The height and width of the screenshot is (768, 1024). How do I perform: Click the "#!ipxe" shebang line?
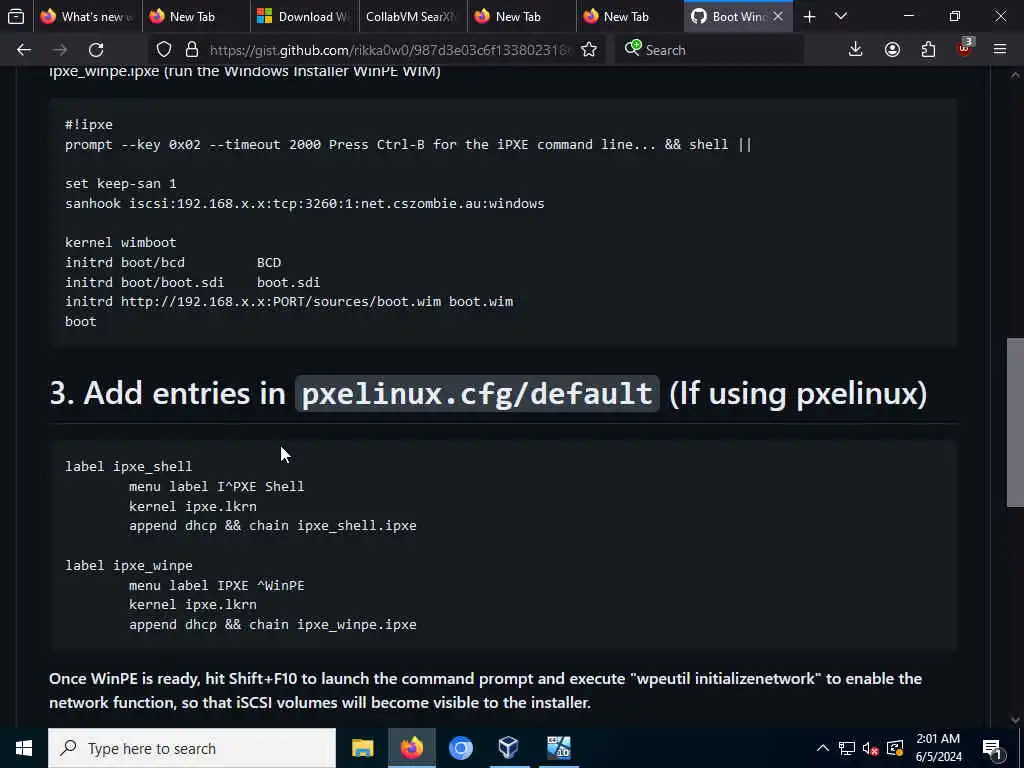[88, 125]
